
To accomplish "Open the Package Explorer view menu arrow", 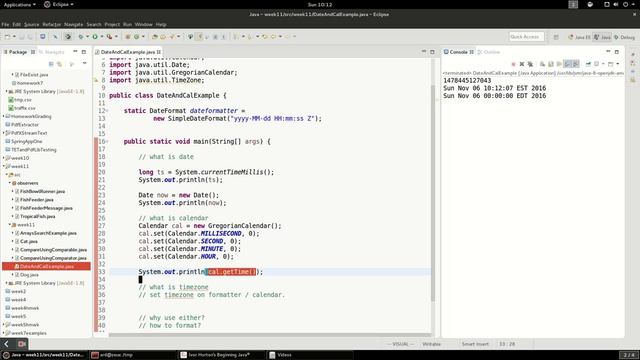I will (x=84, y=64).
